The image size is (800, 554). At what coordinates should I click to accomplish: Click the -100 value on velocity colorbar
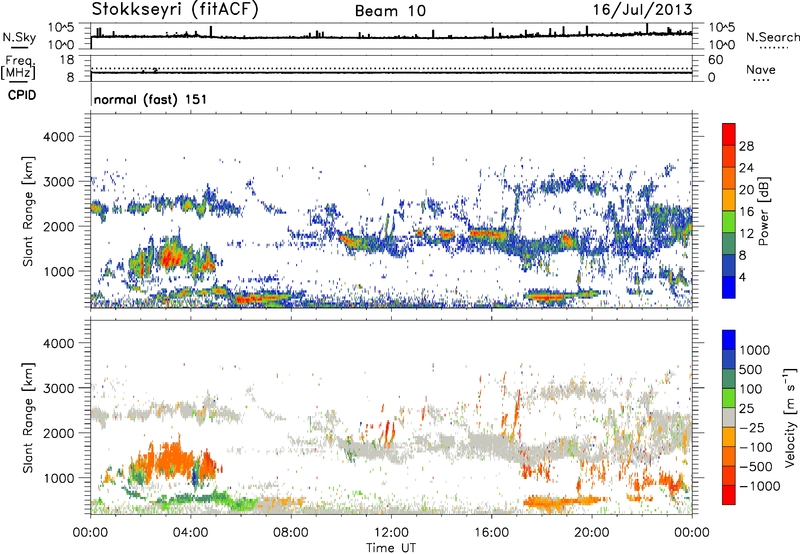pos(756,447)
